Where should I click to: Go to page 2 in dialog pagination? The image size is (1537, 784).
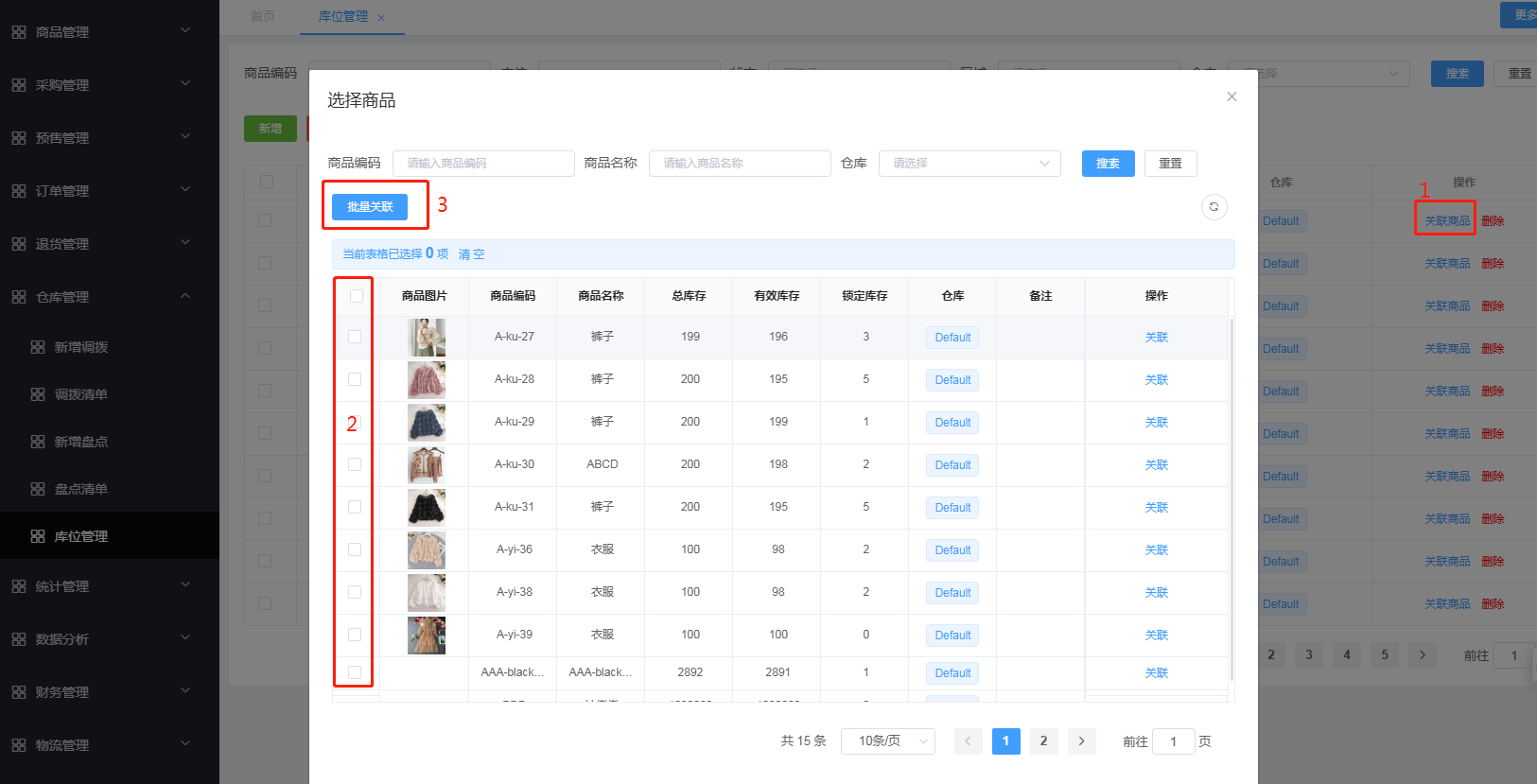(1043, 741)
